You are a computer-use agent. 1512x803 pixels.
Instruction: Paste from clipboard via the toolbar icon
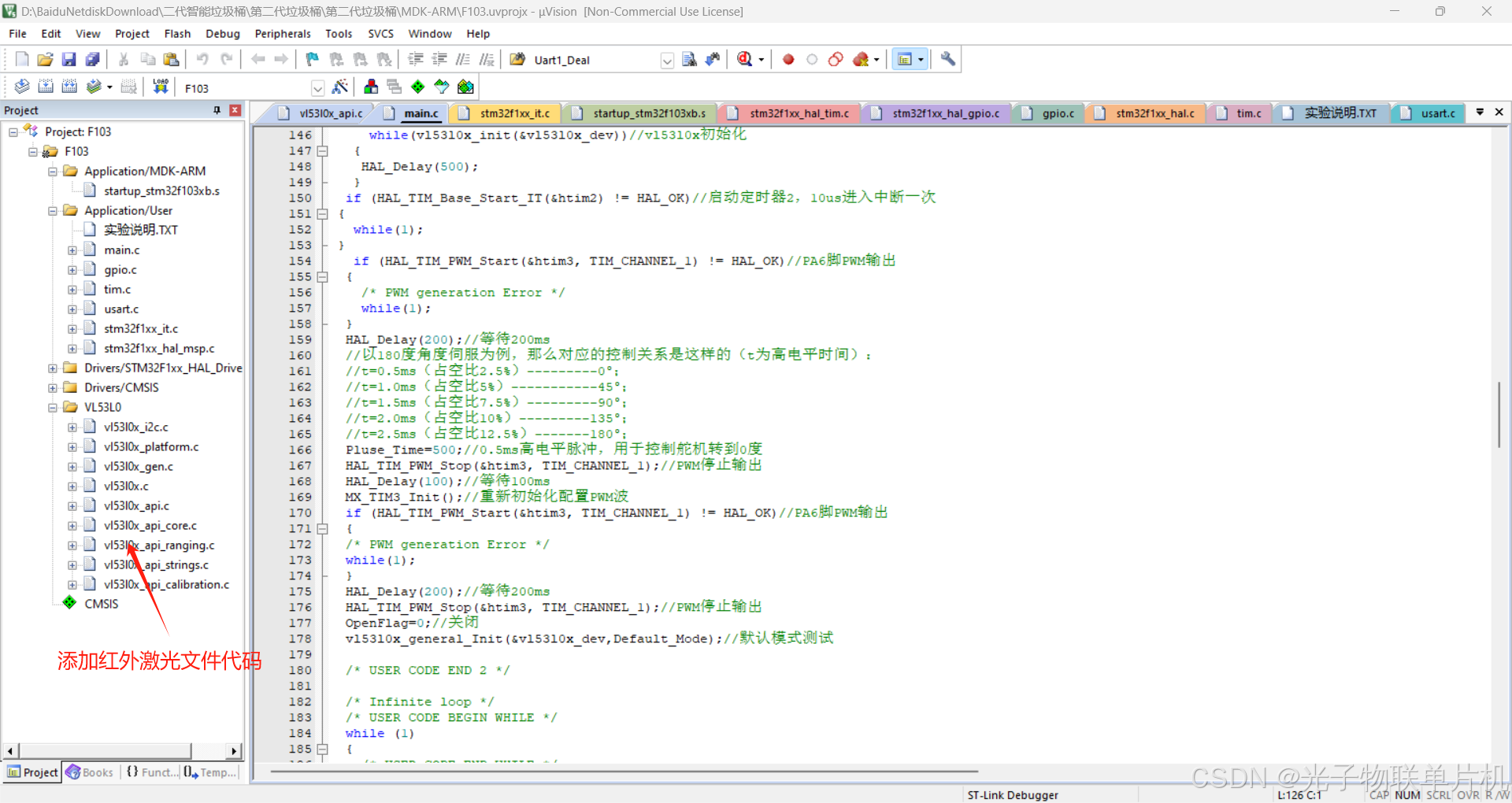171,60
